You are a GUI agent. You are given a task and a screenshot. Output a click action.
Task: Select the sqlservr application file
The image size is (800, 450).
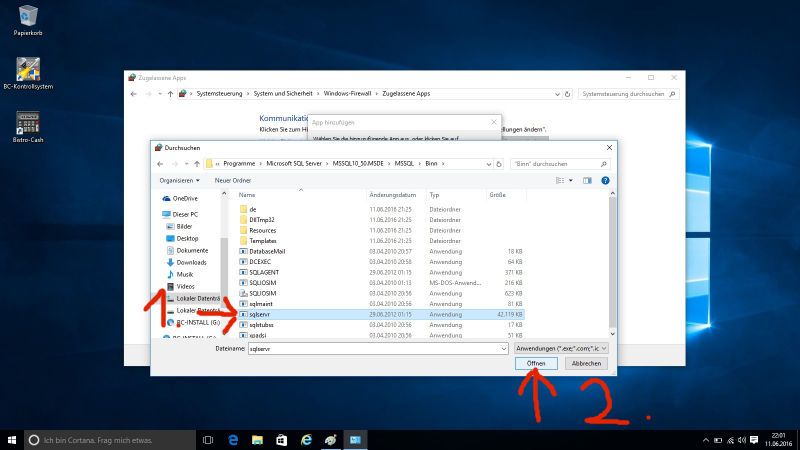click(260, 313)
